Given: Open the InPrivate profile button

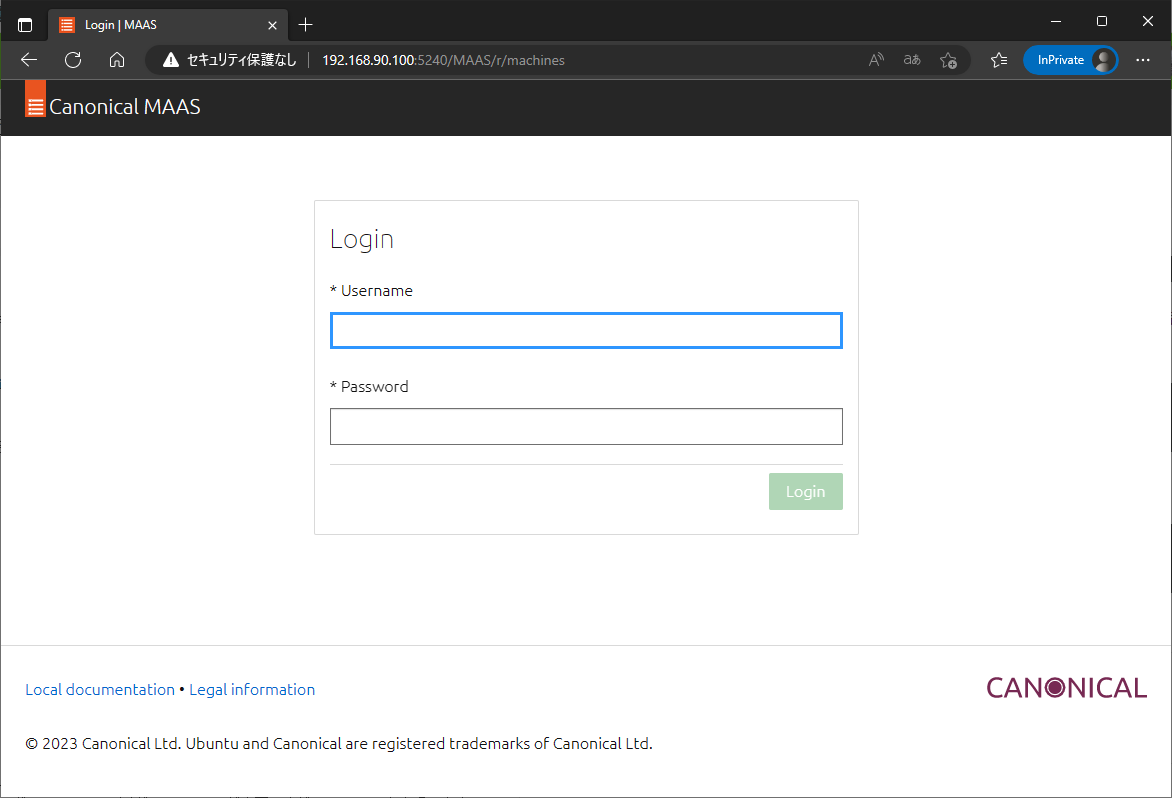Looking at the screenshot, I should tap(1070, 60).
